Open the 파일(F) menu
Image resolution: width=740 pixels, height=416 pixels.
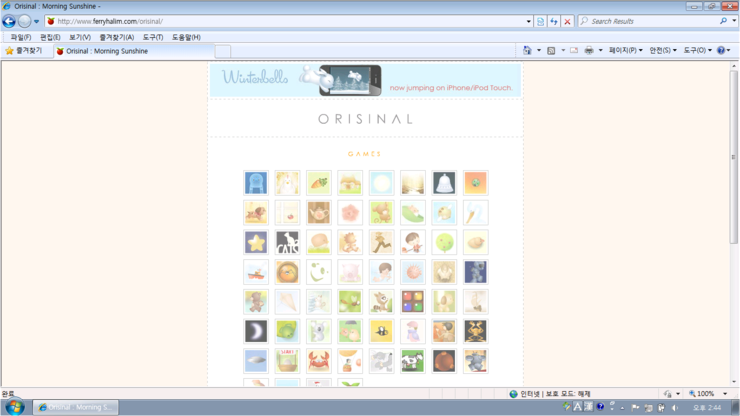tap(20, 37)
